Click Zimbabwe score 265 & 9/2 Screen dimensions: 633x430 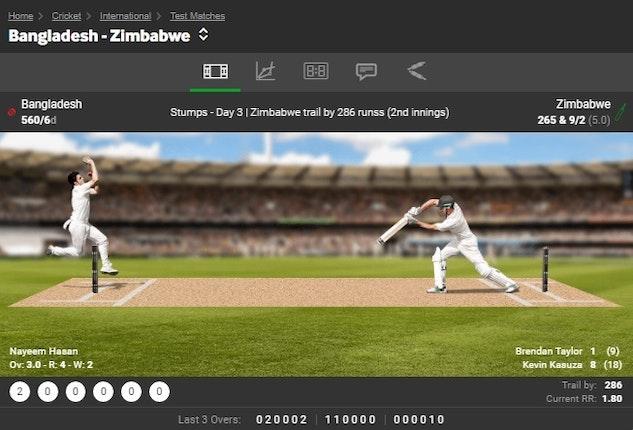(x=561, y=120)
